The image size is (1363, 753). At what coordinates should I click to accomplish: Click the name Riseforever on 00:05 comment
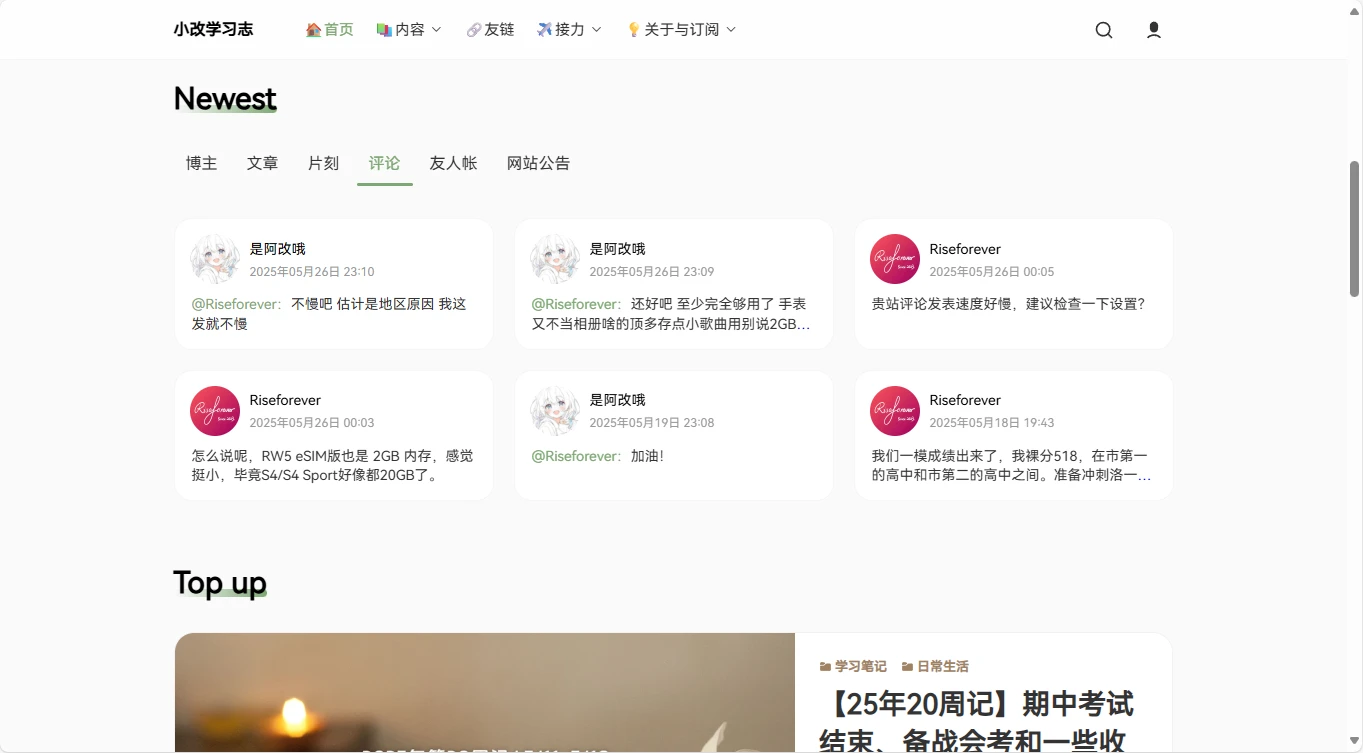[965, 249]
